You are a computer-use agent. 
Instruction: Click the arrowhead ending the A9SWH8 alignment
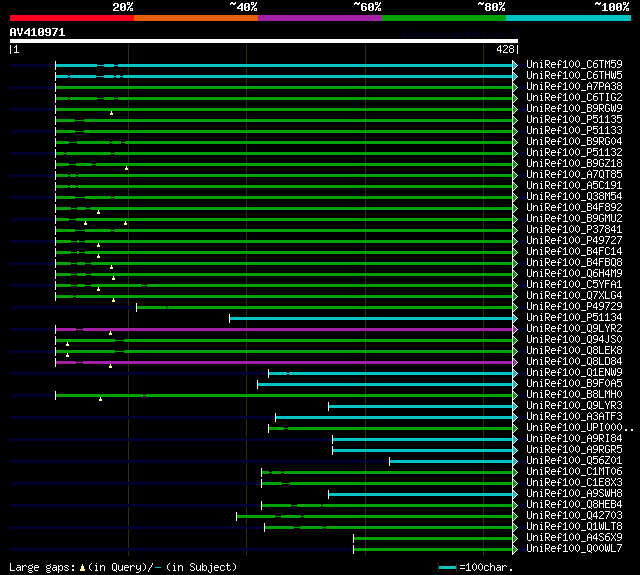pos(515,494)
